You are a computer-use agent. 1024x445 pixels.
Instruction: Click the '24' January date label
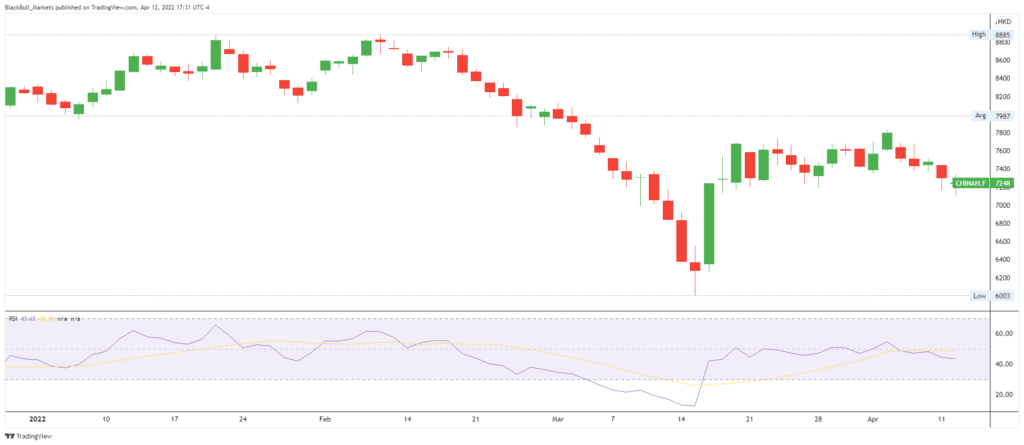coord(242,417)
